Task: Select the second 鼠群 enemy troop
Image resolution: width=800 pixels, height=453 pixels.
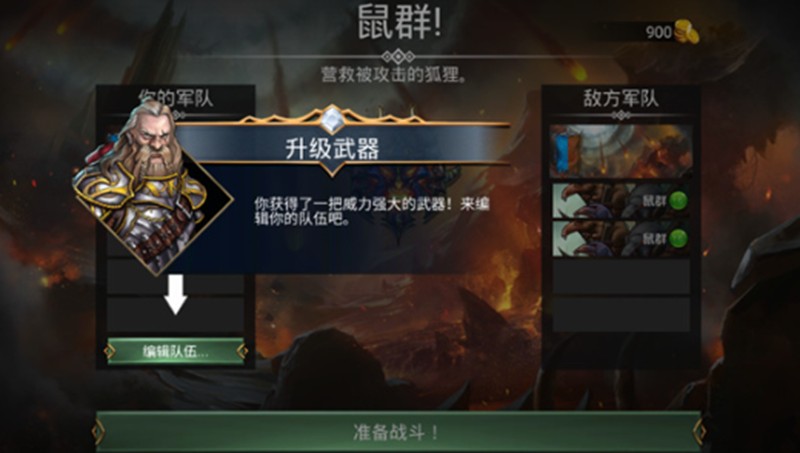Action: click(621, 238)
